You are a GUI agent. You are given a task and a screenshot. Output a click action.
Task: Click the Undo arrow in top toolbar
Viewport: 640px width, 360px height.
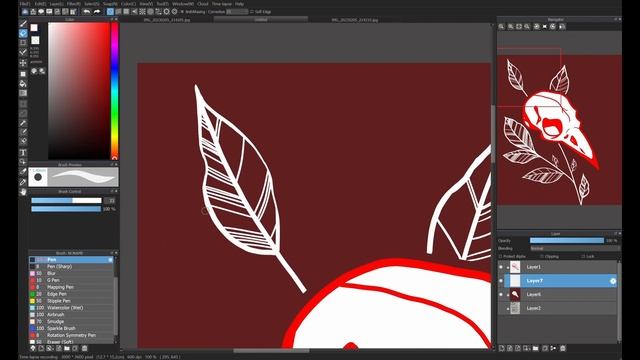coord(87,12)
